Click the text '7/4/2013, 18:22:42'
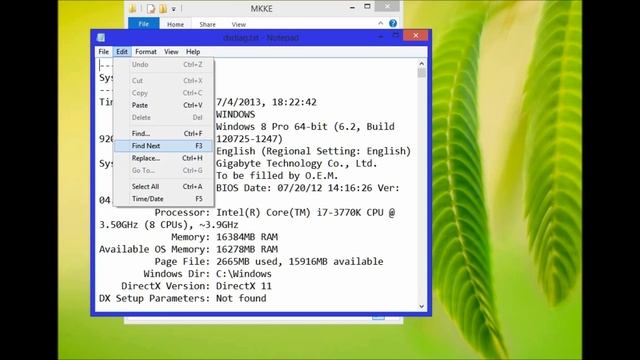This screenshot has width=640, height=360. point(266,102)
